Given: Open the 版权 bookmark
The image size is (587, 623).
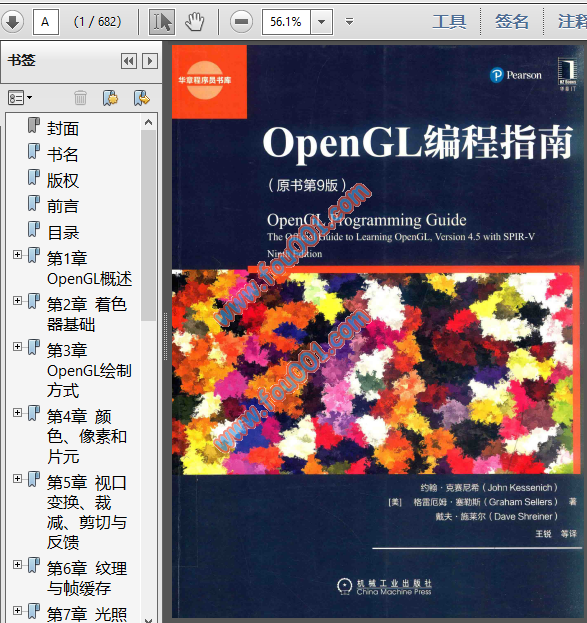Looking at the screenshot, I should (63, 180).
